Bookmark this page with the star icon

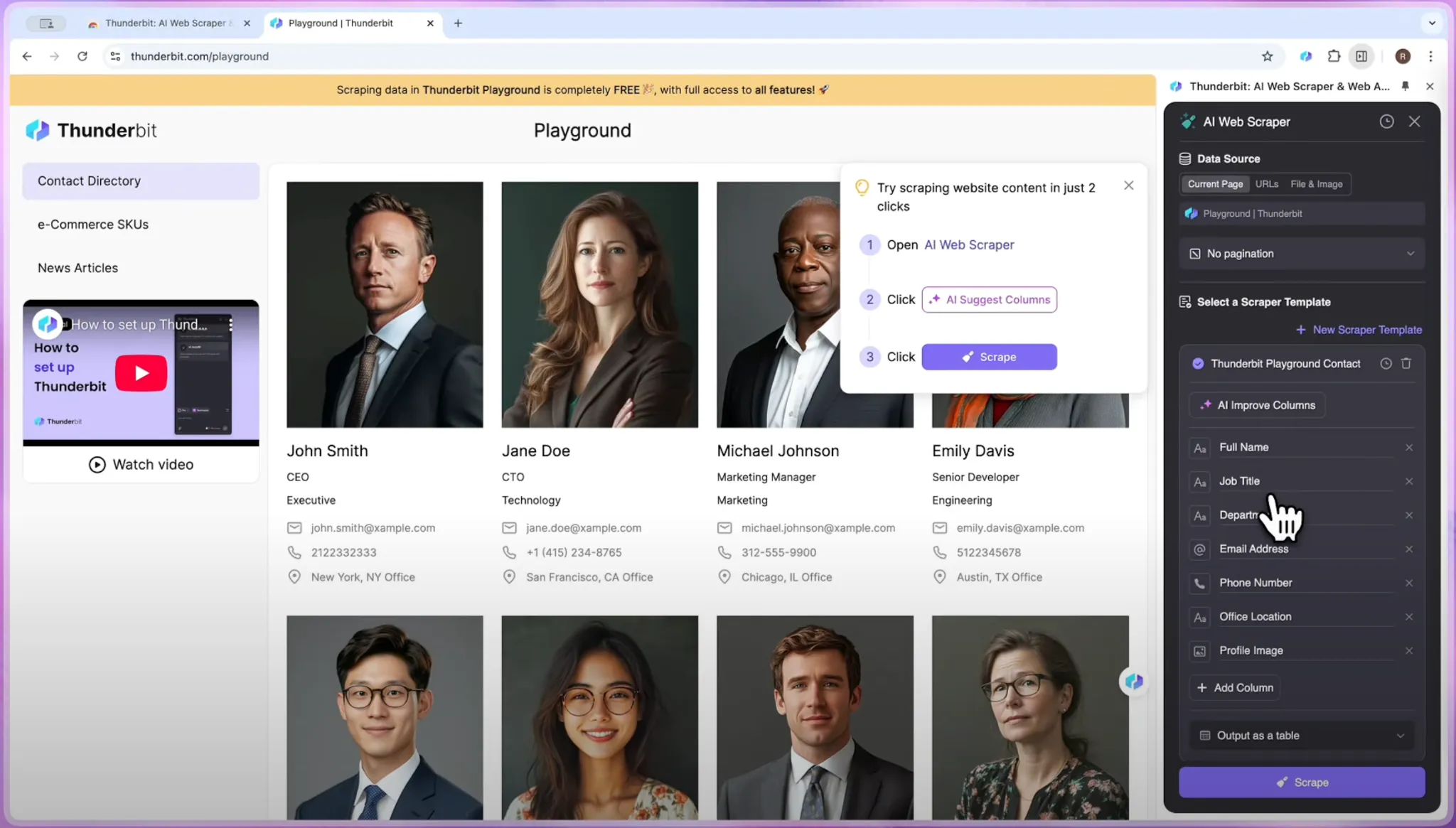[1267, 56]
